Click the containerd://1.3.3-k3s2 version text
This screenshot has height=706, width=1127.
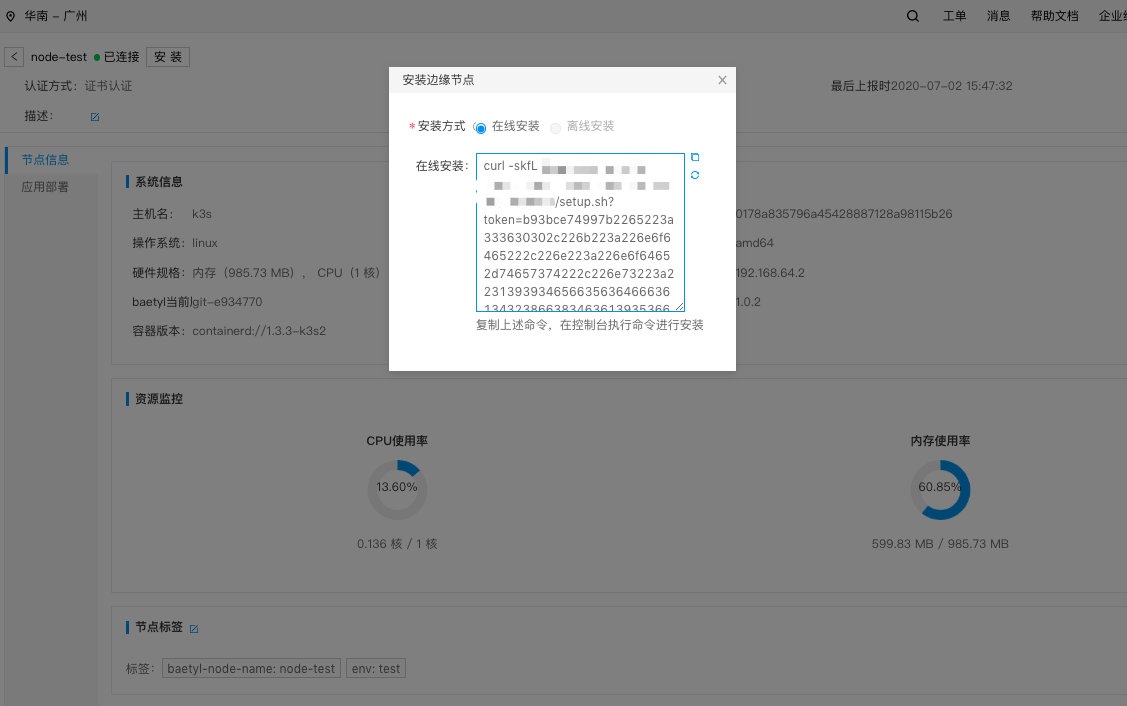[259, 331]
